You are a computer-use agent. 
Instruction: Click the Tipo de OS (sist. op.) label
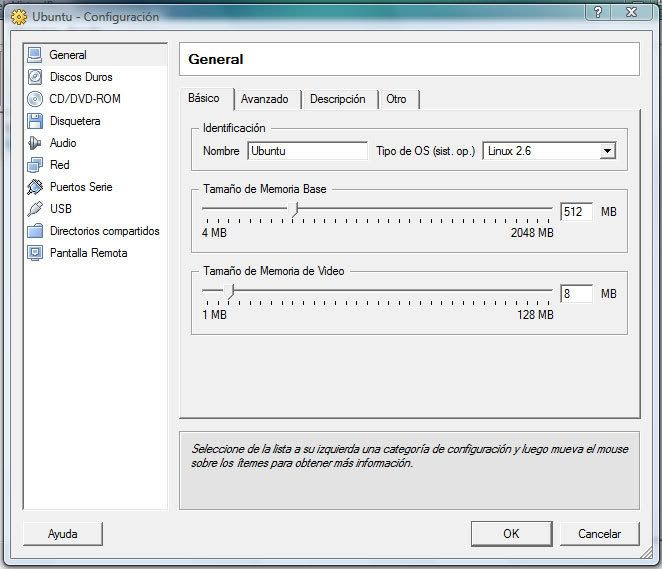click(426, 151)
